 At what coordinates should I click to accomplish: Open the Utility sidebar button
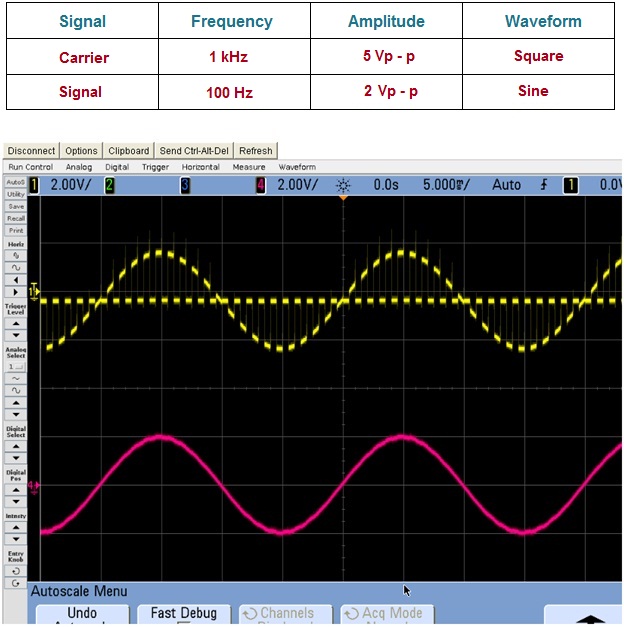pos(16,195)
